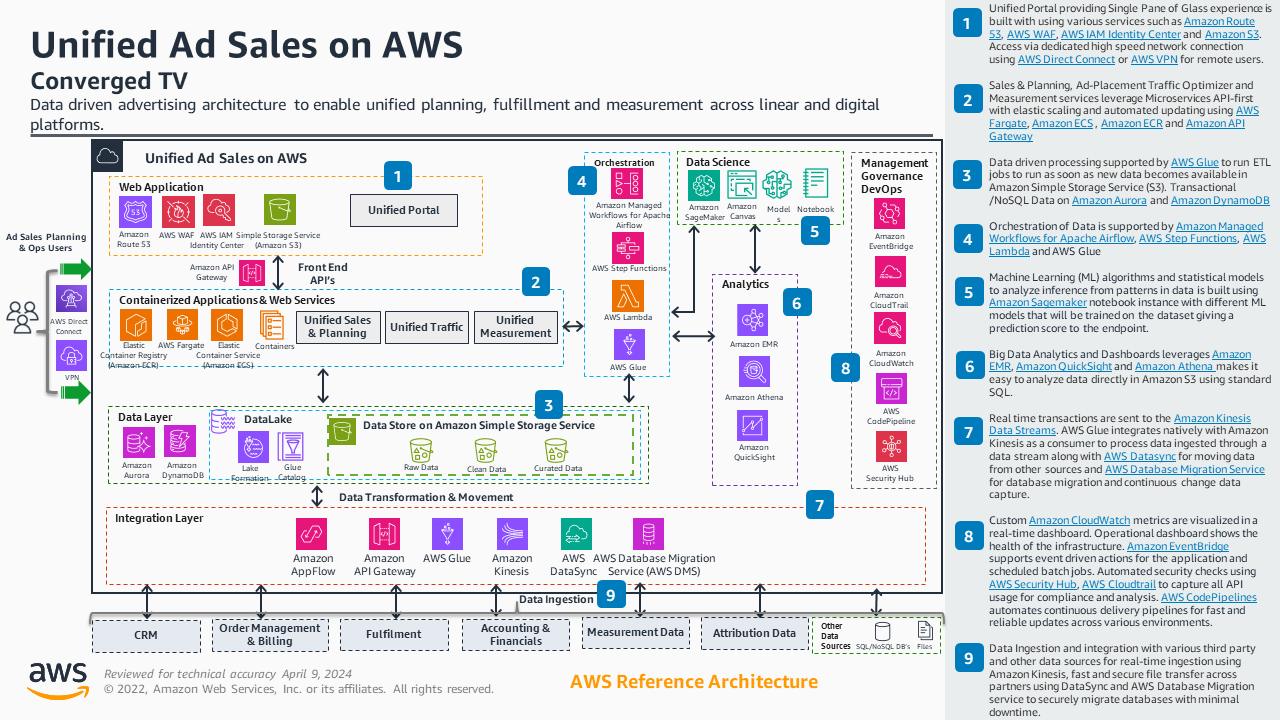Click the Raw Data bucket icon

point(421,449)
